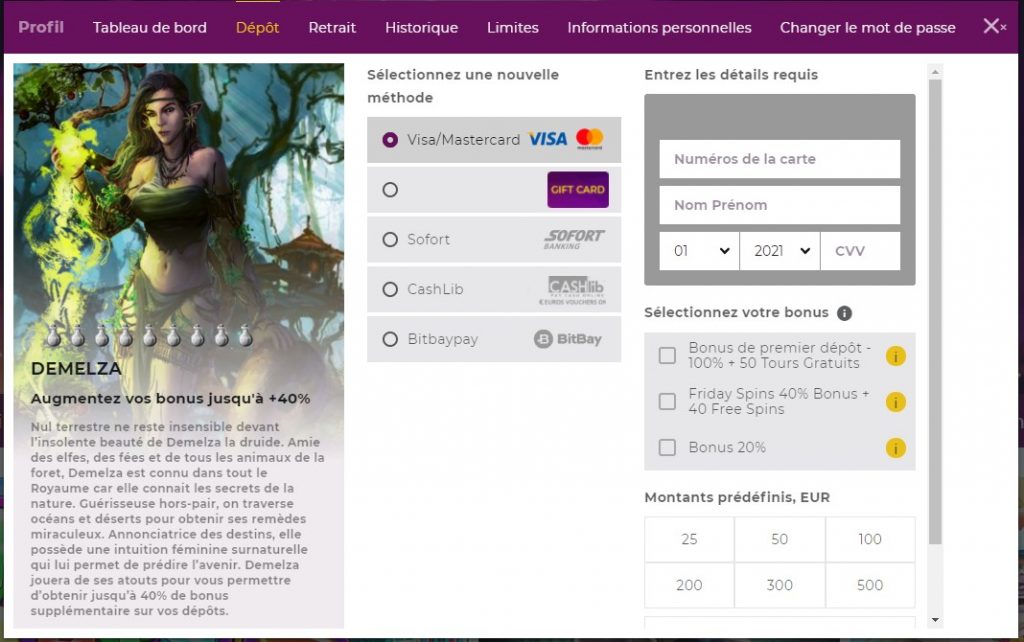Open info icon beside first deposit bonus

point(896,356)
